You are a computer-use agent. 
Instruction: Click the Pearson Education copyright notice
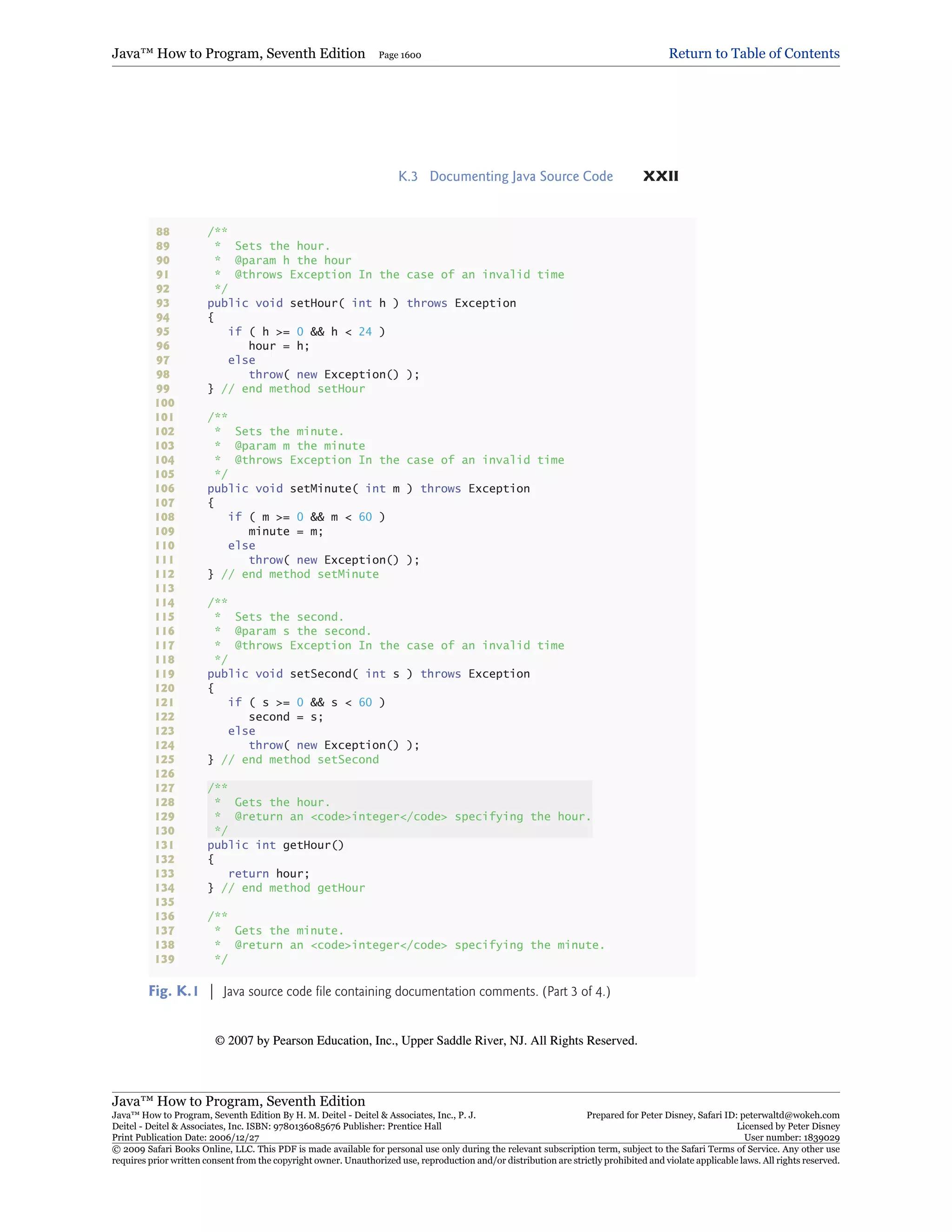426,1041
